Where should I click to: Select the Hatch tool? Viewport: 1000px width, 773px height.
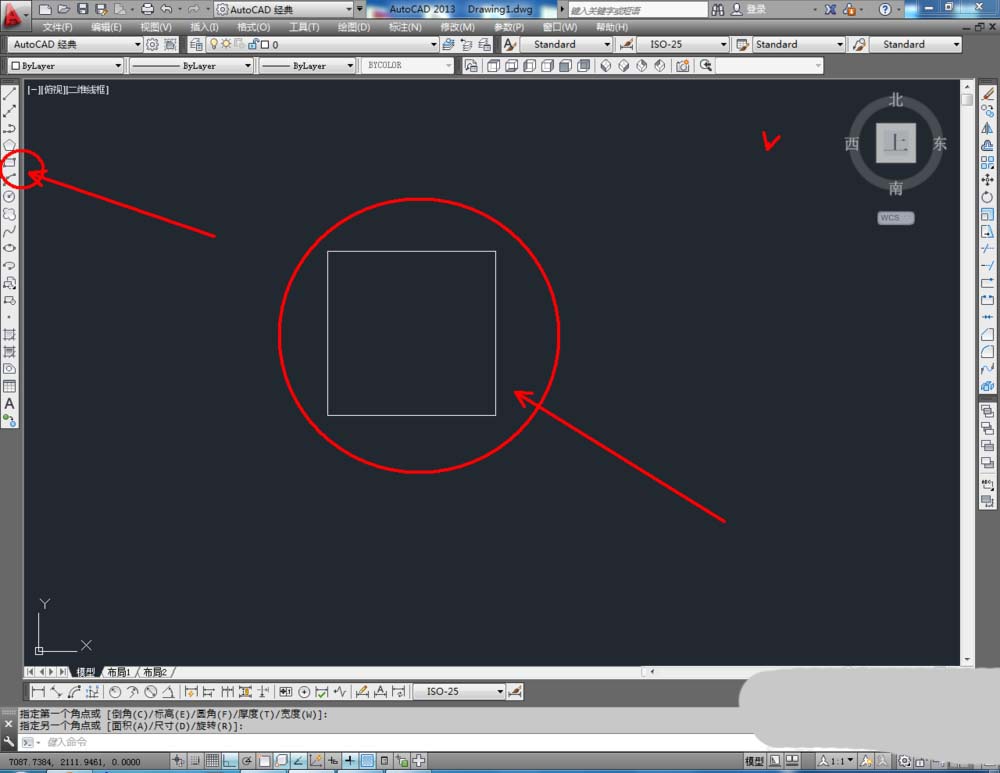(10, 334)
